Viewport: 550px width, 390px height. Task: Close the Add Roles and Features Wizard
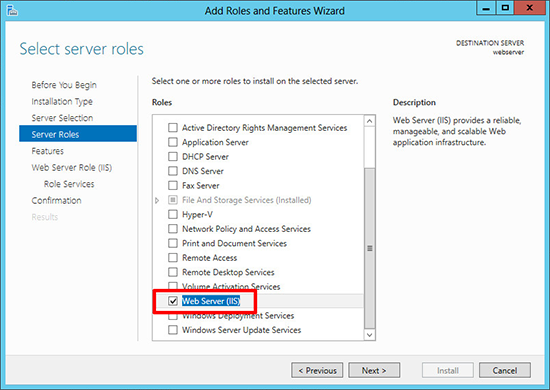pyautogui.click(x=530, y=8)
